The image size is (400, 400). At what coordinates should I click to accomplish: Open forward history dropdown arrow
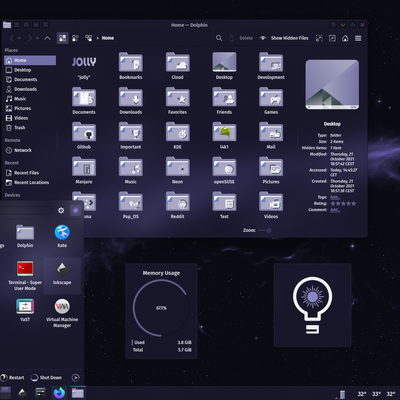[x=37, y=38]
